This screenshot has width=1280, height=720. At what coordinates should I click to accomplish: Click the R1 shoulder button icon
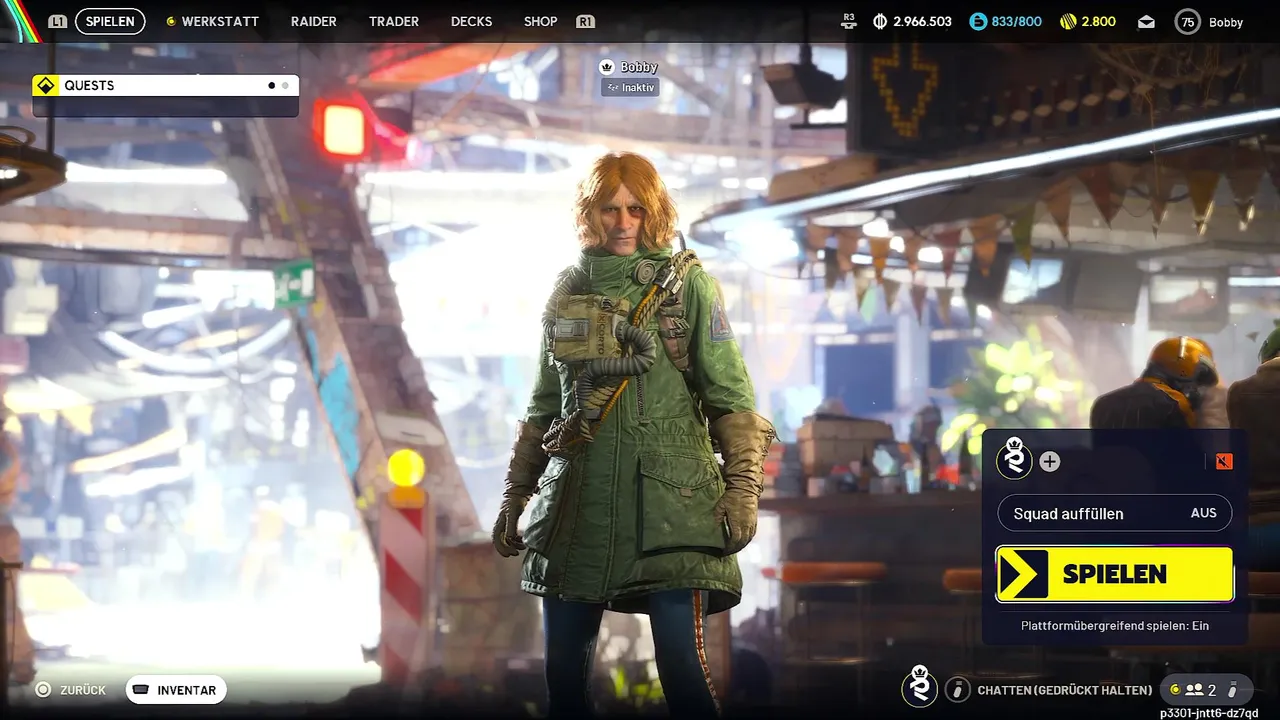586,21
